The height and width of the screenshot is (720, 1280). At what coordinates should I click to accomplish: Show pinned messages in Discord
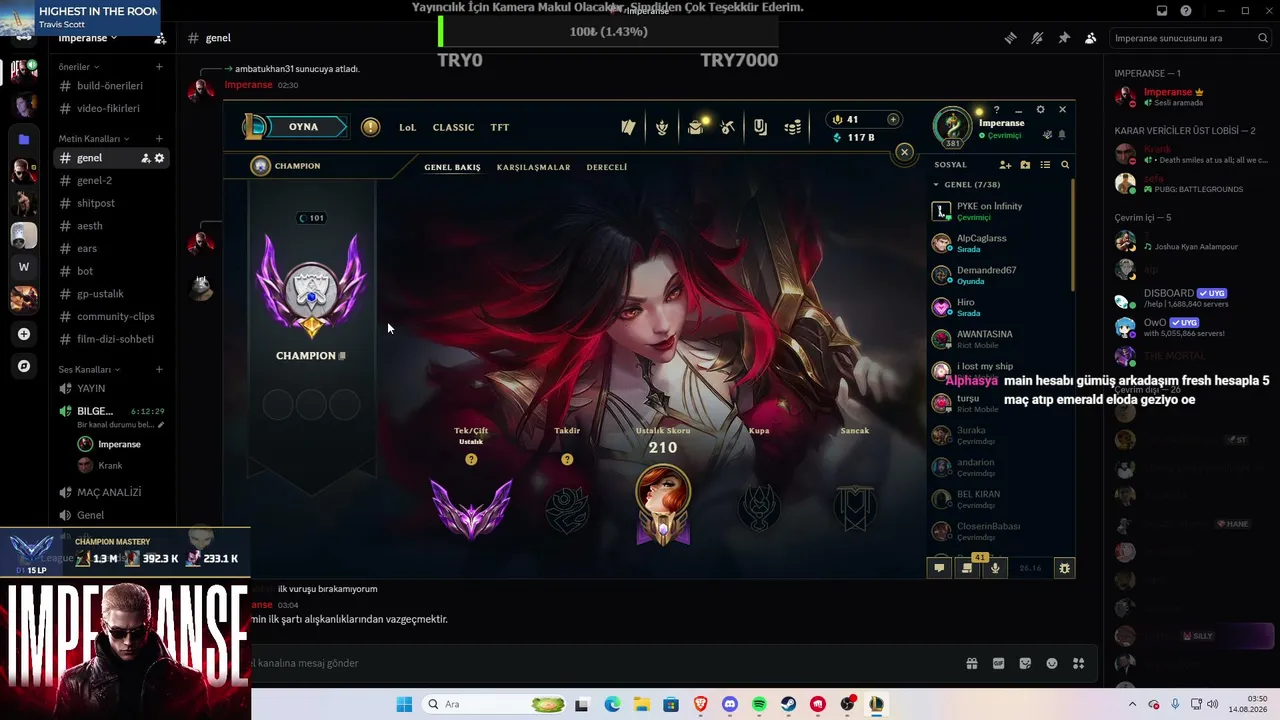pos(1064,38)
